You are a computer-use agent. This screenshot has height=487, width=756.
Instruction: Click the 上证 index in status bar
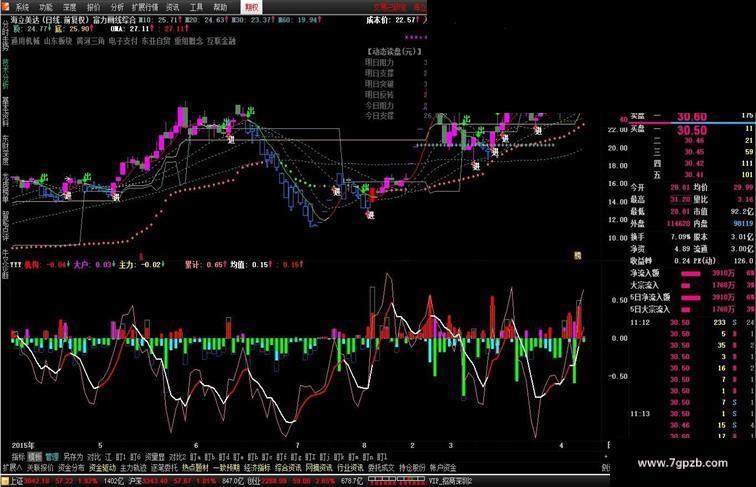(16, 481)
